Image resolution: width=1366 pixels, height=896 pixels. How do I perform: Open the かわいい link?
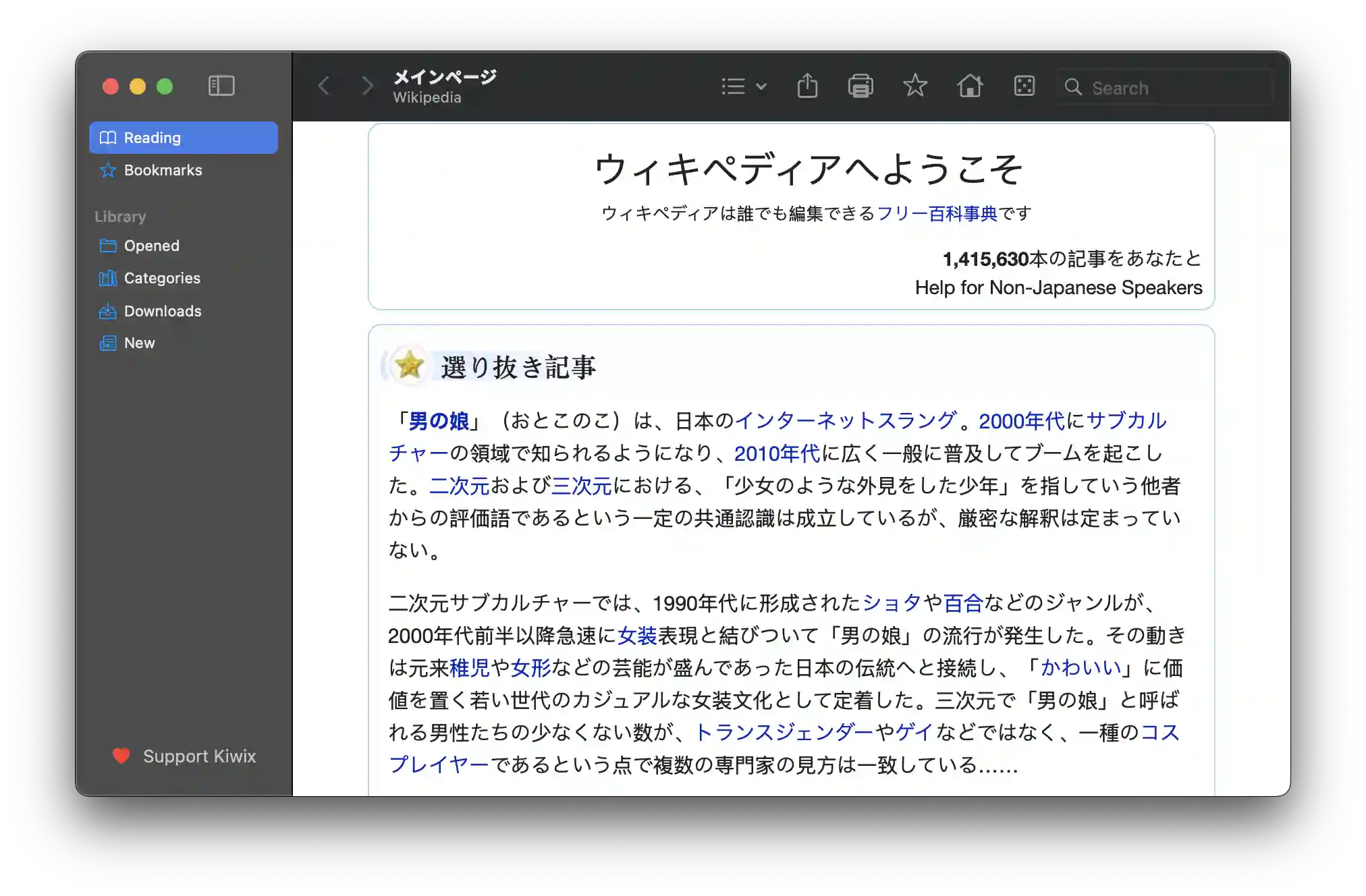pyautogui.click(x=1081, y=667)
